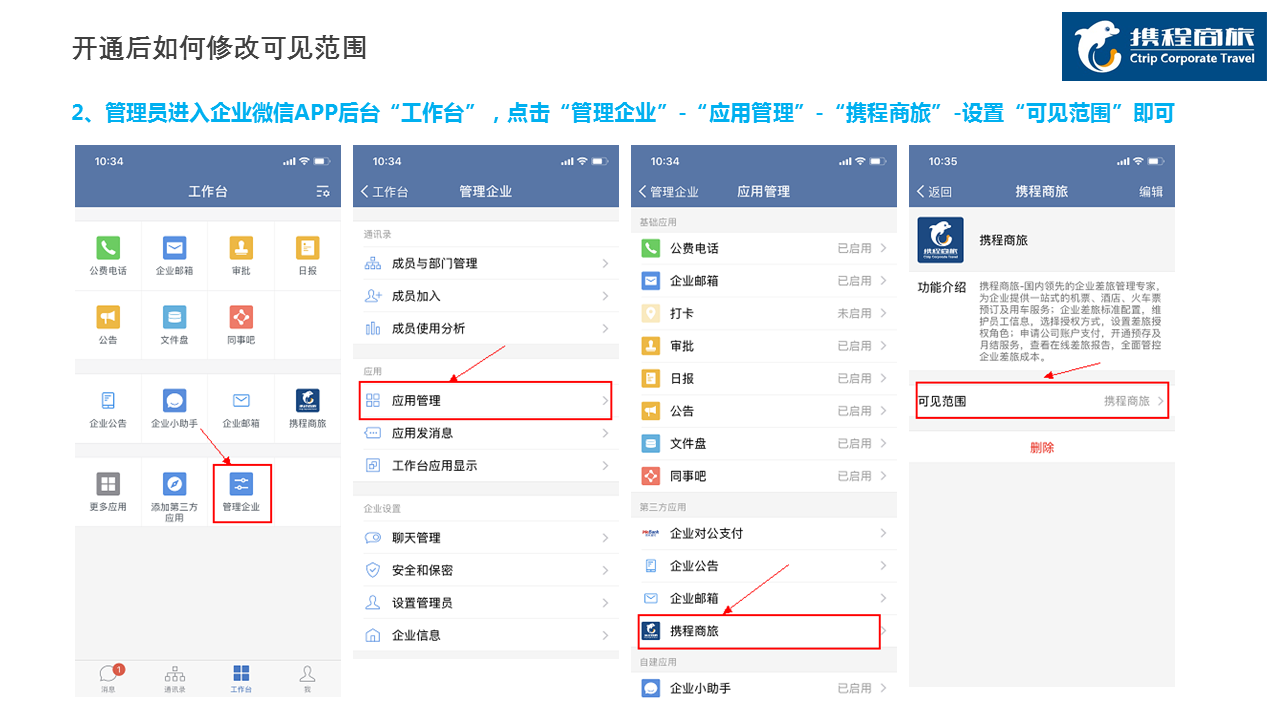The height and width of the screenshot is (720, 1280).
Task: Open 公费电话 icon on the 工作台 screen
Action: (x=108, y=248)
